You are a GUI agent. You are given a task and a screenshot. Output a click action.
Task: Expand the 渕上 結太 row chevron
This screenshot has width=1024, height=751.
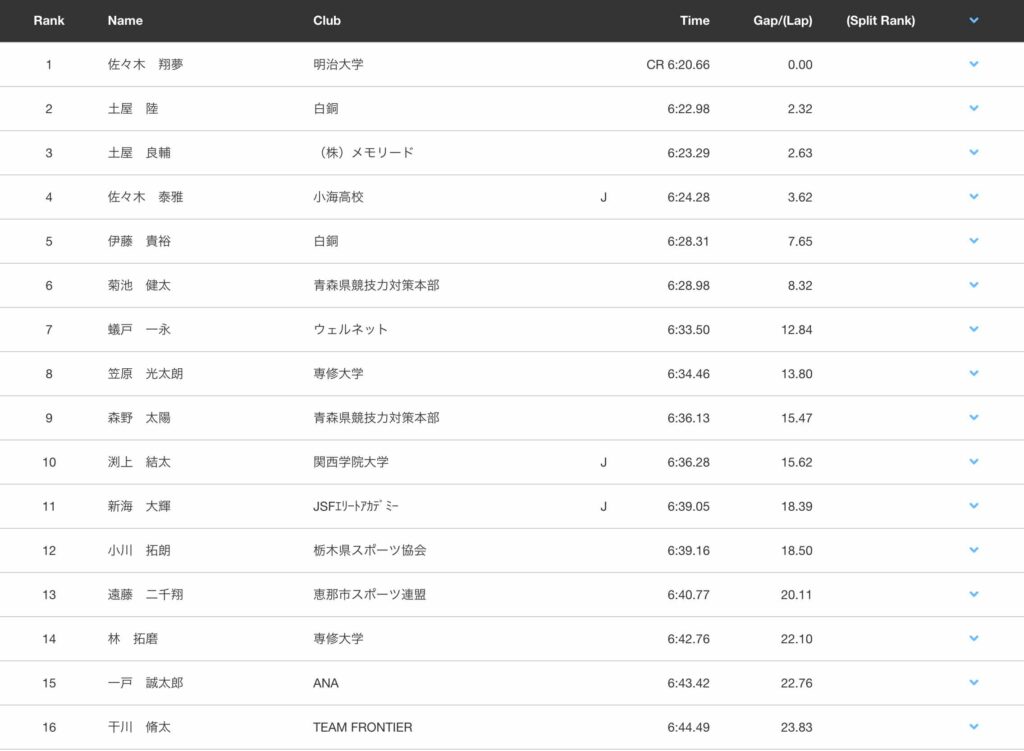coord(973,462)
